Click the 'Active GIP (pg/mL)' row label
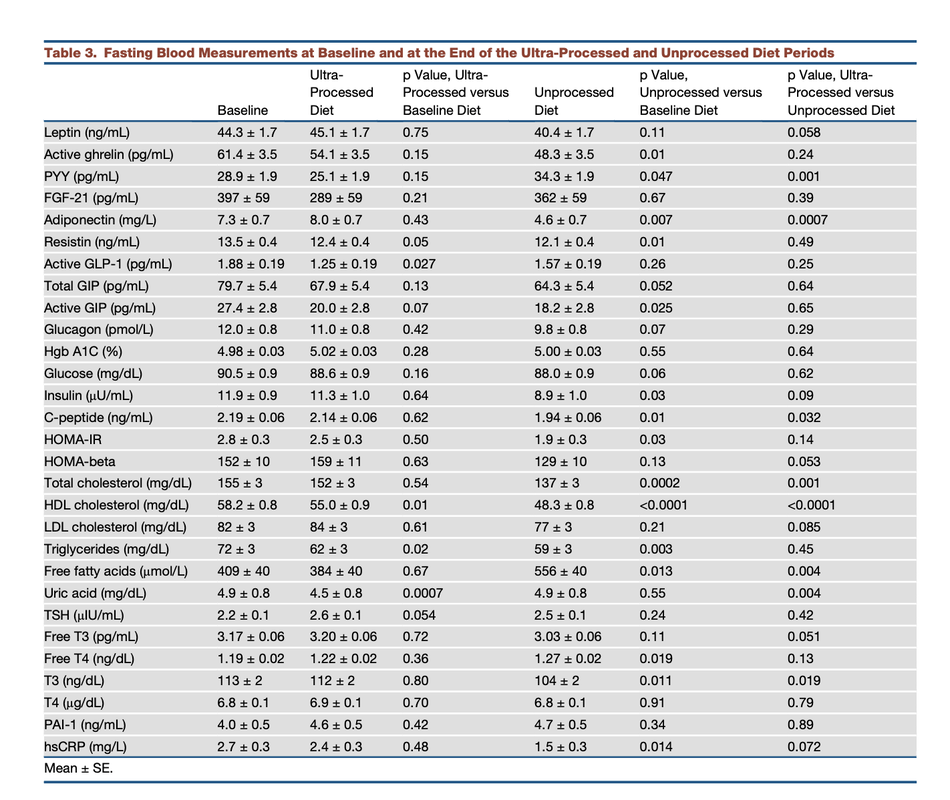This screenshot has width=950, height=800. click(x=99, y=308)
